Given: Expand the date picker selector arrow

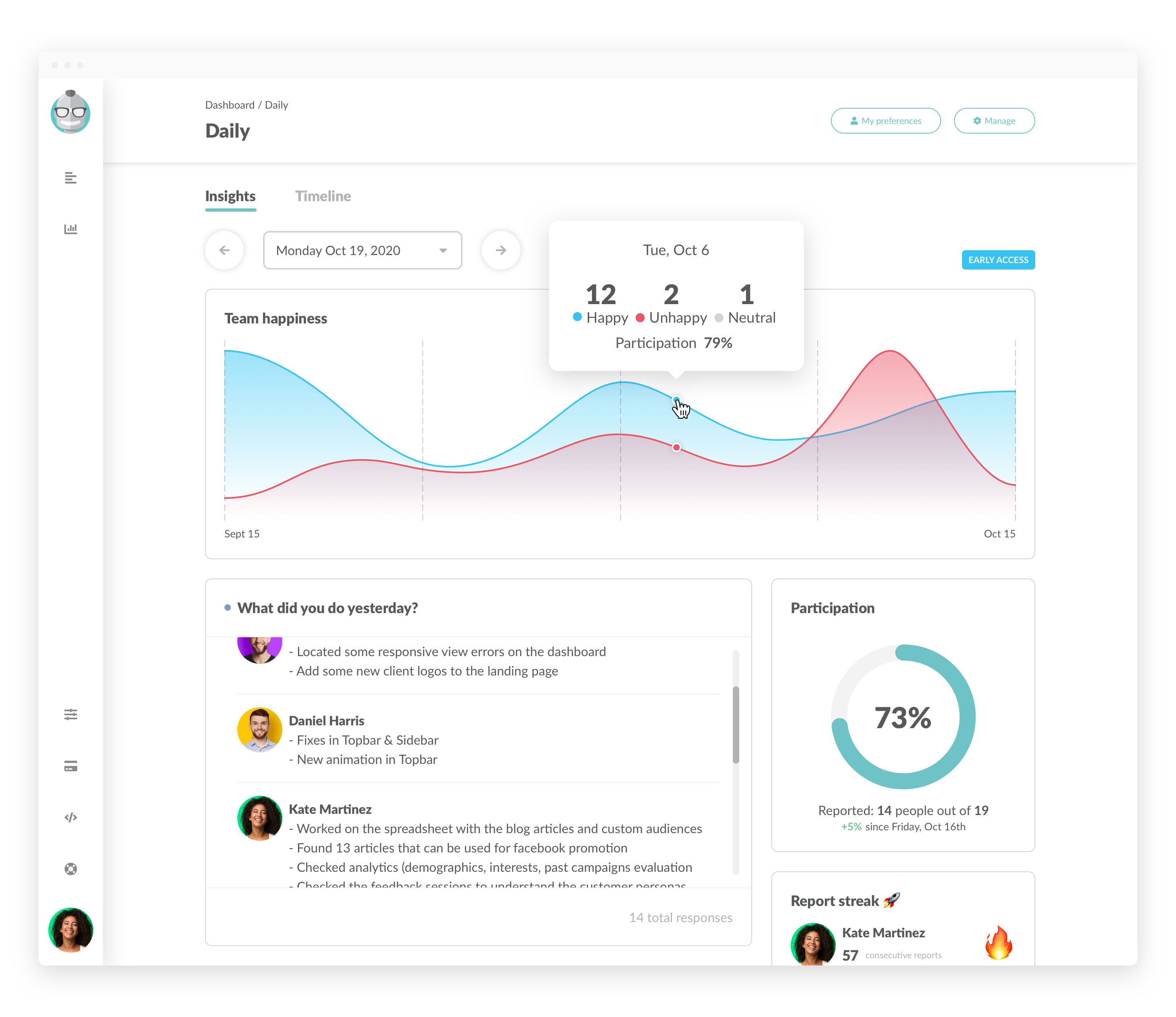Looking at the screenshot, I should [440, 250].
